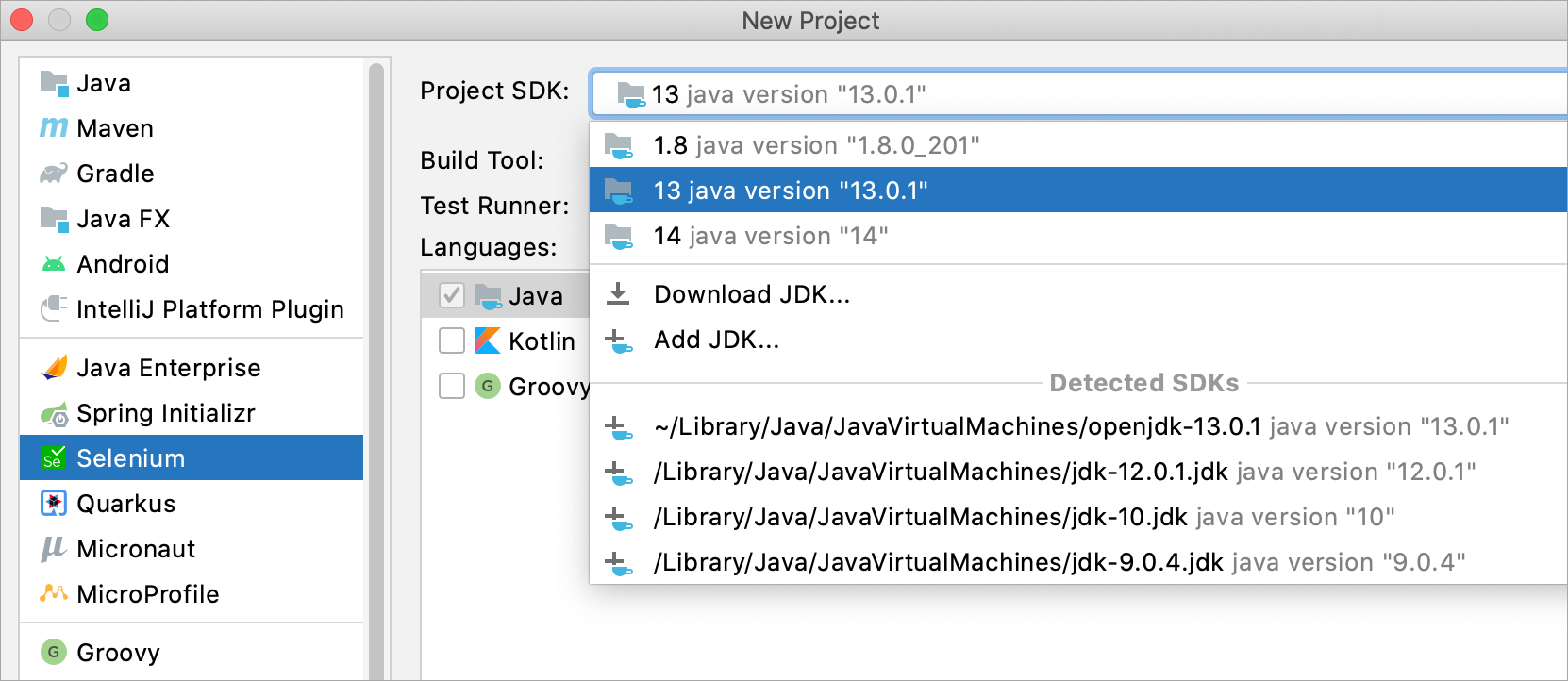Select Spring Initializr project type
Image resolution: width=1568 pixels, height=681 pixels.
[192, 413]
